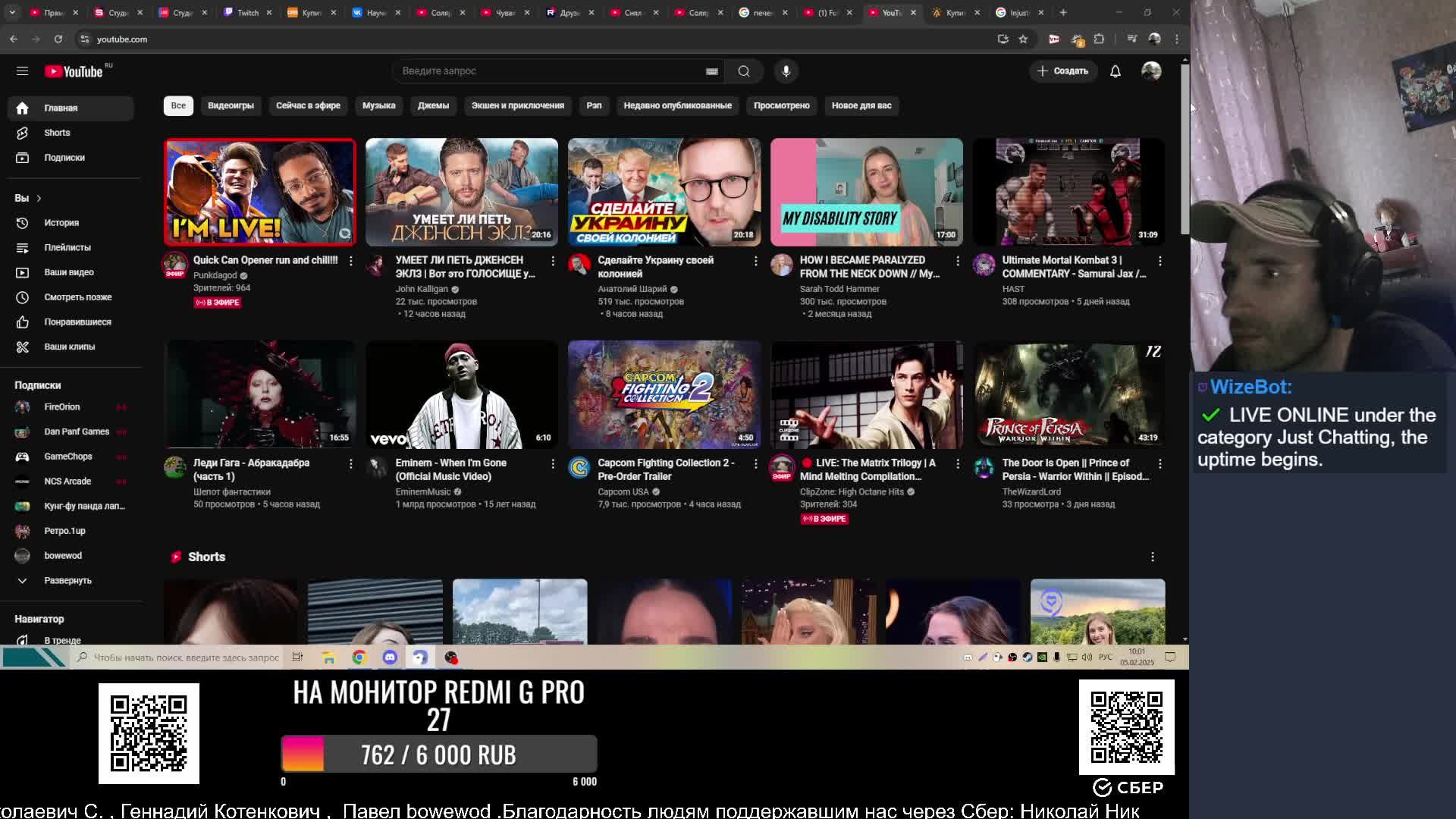This screenshot has height=819, width=1456.
Task: Open Discord from the Windows taskbar
Action: coord(390,657)
